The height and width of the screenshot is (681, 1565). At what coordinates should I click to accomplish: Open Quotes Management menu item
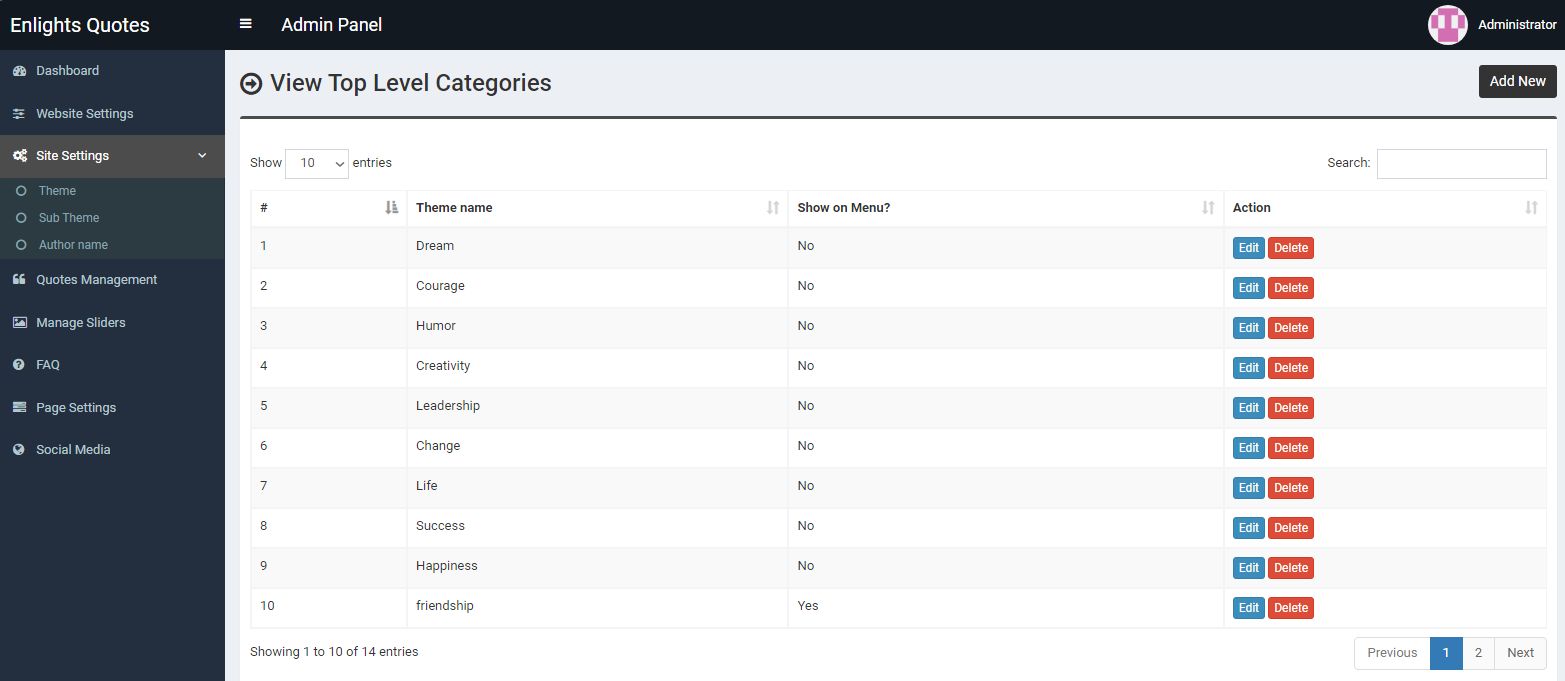[x=112, y=280]
